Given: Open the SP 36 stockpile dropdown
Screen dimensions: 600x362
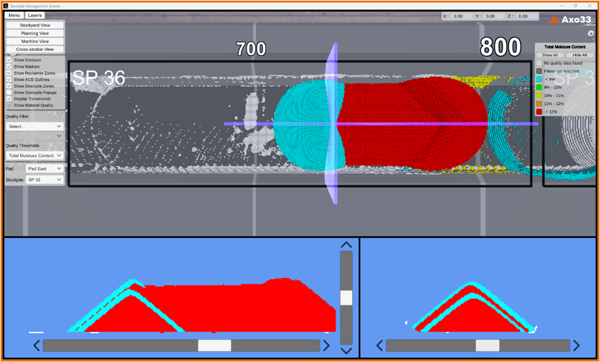Looking at the screenshot, I should [x=44, y=179].
